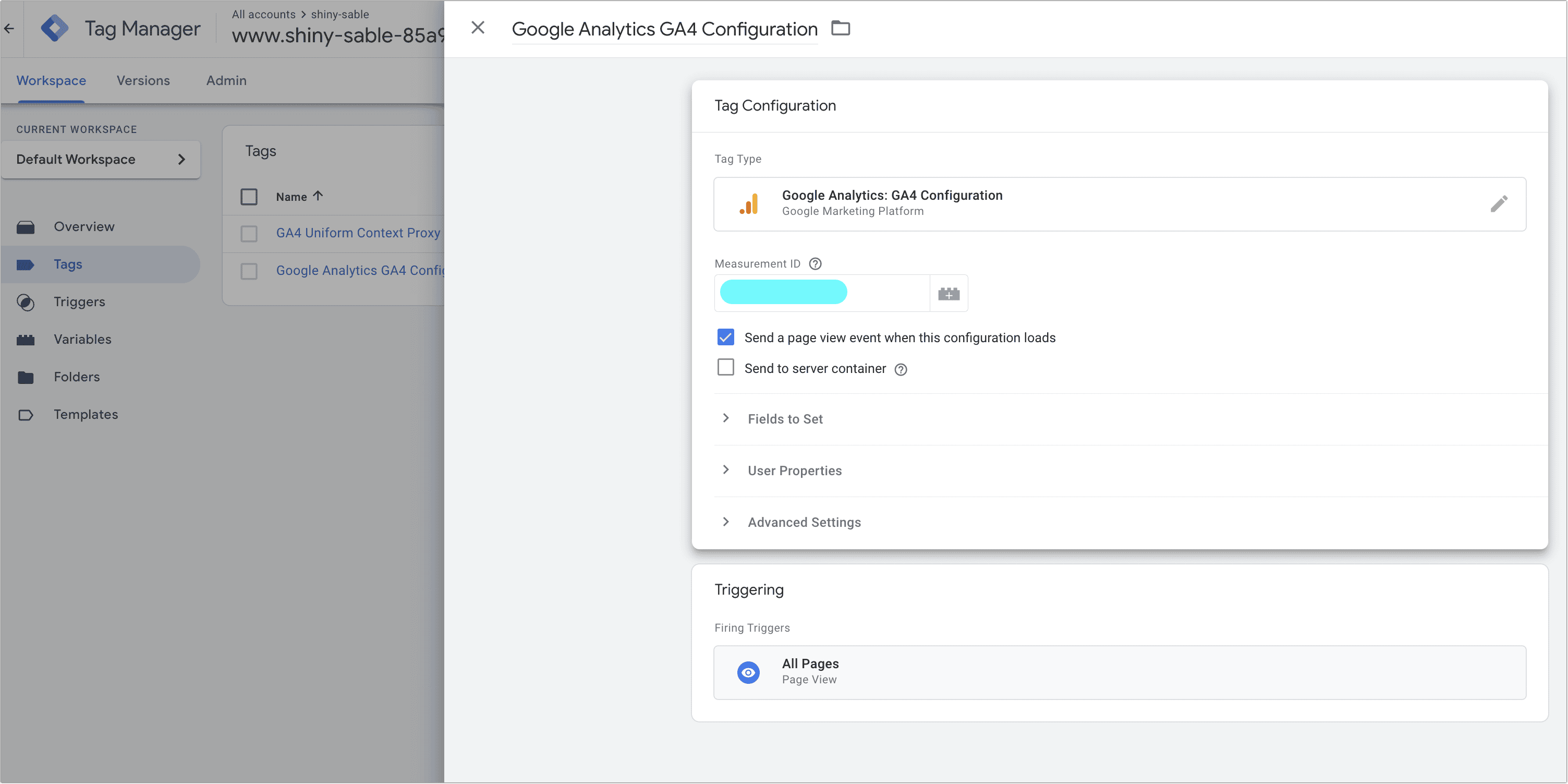
Task: Close the tag editor panel
Action: point(478,28)
